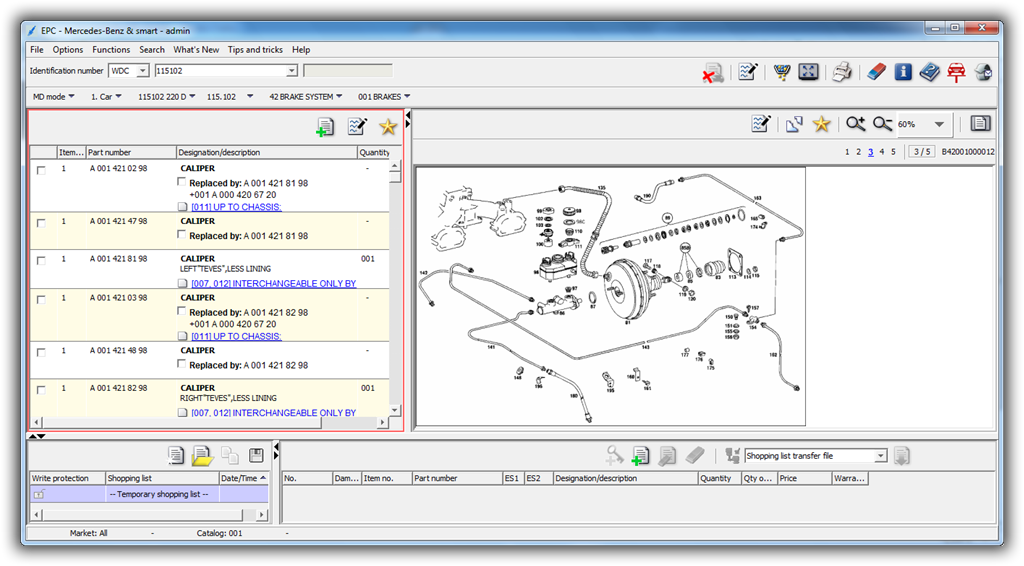Screen dimensions: 1024x566
Task: Click the brake system exploded diagram
Action: point(611,296)
